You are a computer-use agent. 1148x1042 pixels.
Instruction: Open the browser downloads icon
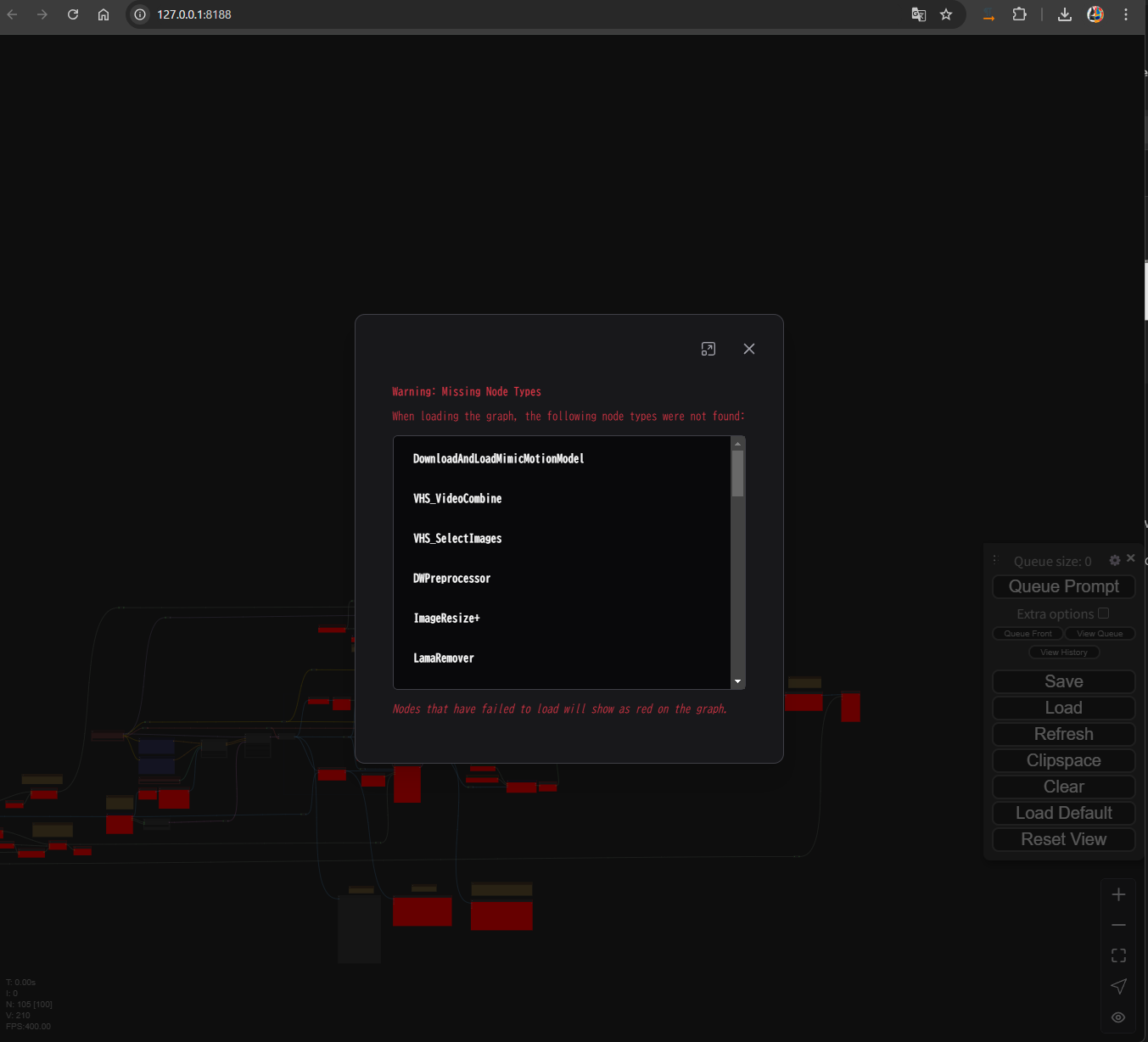(1064, 14)
